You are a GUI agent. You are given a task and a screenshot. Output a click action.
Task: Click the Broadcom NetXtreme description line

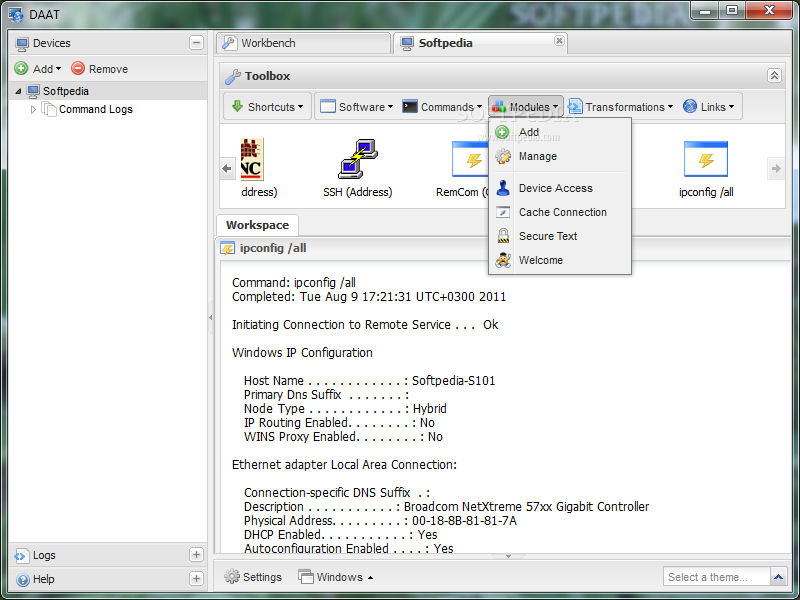446,507
